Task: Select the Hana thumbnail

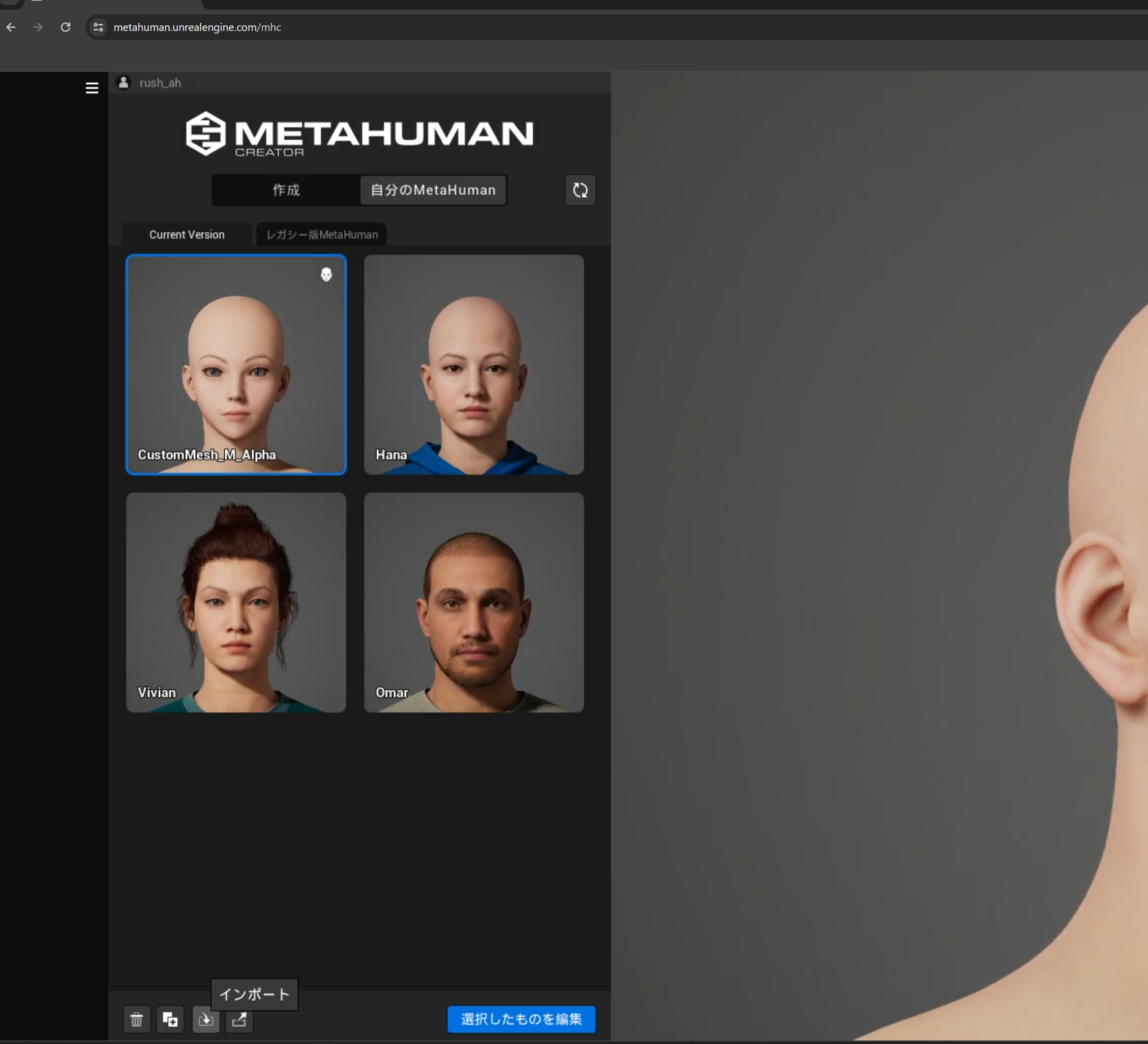Action: pyautogui.click(x=473, y=365)
